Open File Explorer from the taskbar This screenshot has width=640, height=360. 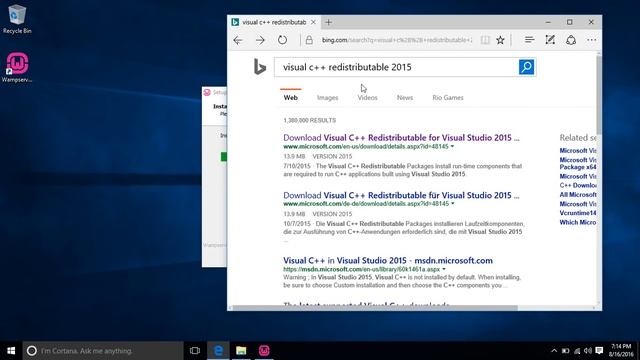pyautogui.click(x=241, y=351)
